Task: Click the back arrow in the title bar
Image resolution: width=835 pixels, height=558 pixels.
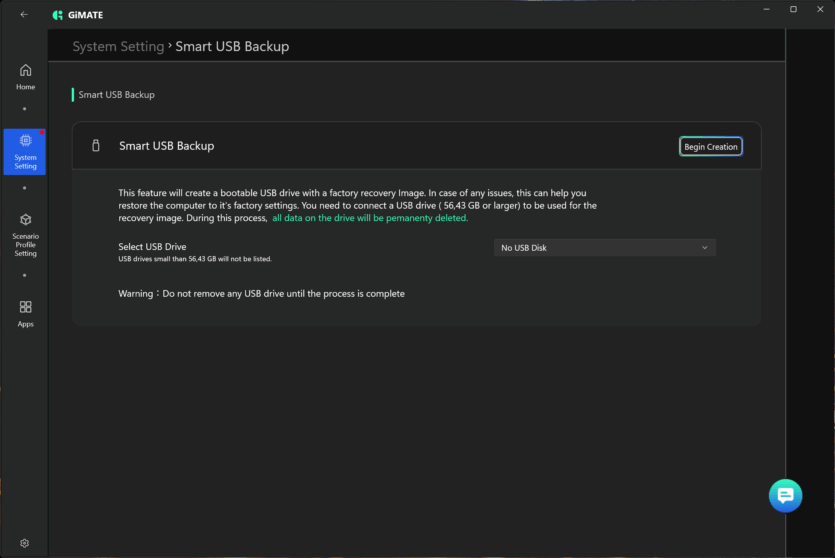Action: 24,15
